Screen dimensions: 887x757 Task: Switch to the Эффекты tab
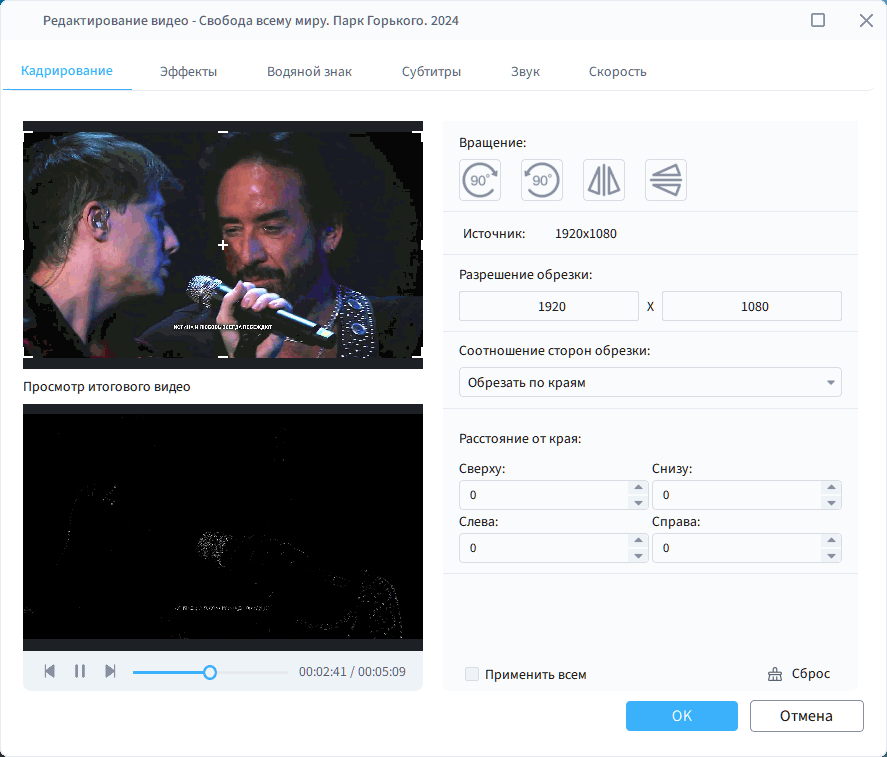pyautogui.click(x=188, y=72)
